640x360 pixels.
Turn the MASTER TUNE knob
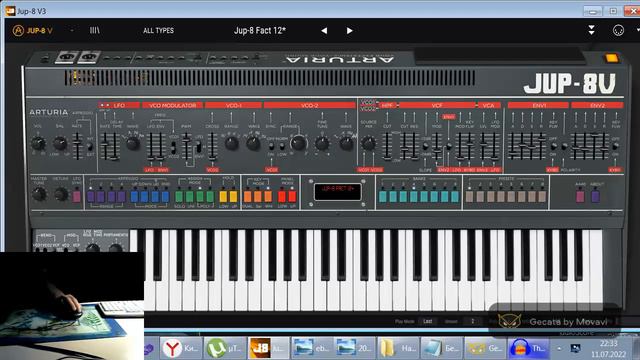tap(39, 194)
